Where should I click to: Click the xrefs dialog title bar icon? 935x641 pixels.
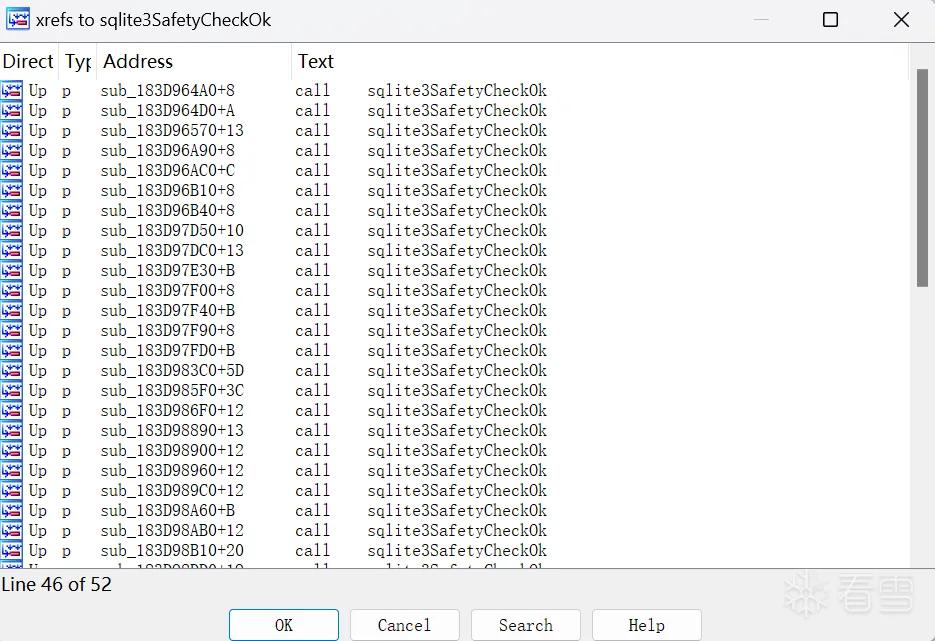18,19
